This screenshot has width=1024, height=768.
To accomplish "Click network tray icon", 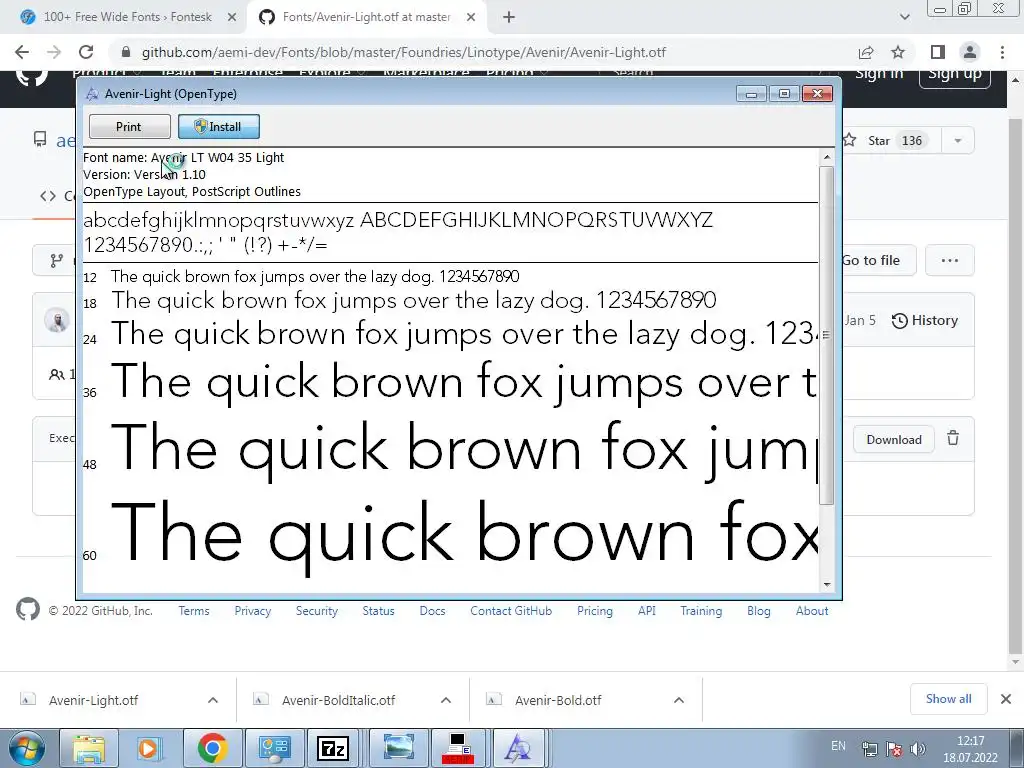I will (x=869, y=749).
